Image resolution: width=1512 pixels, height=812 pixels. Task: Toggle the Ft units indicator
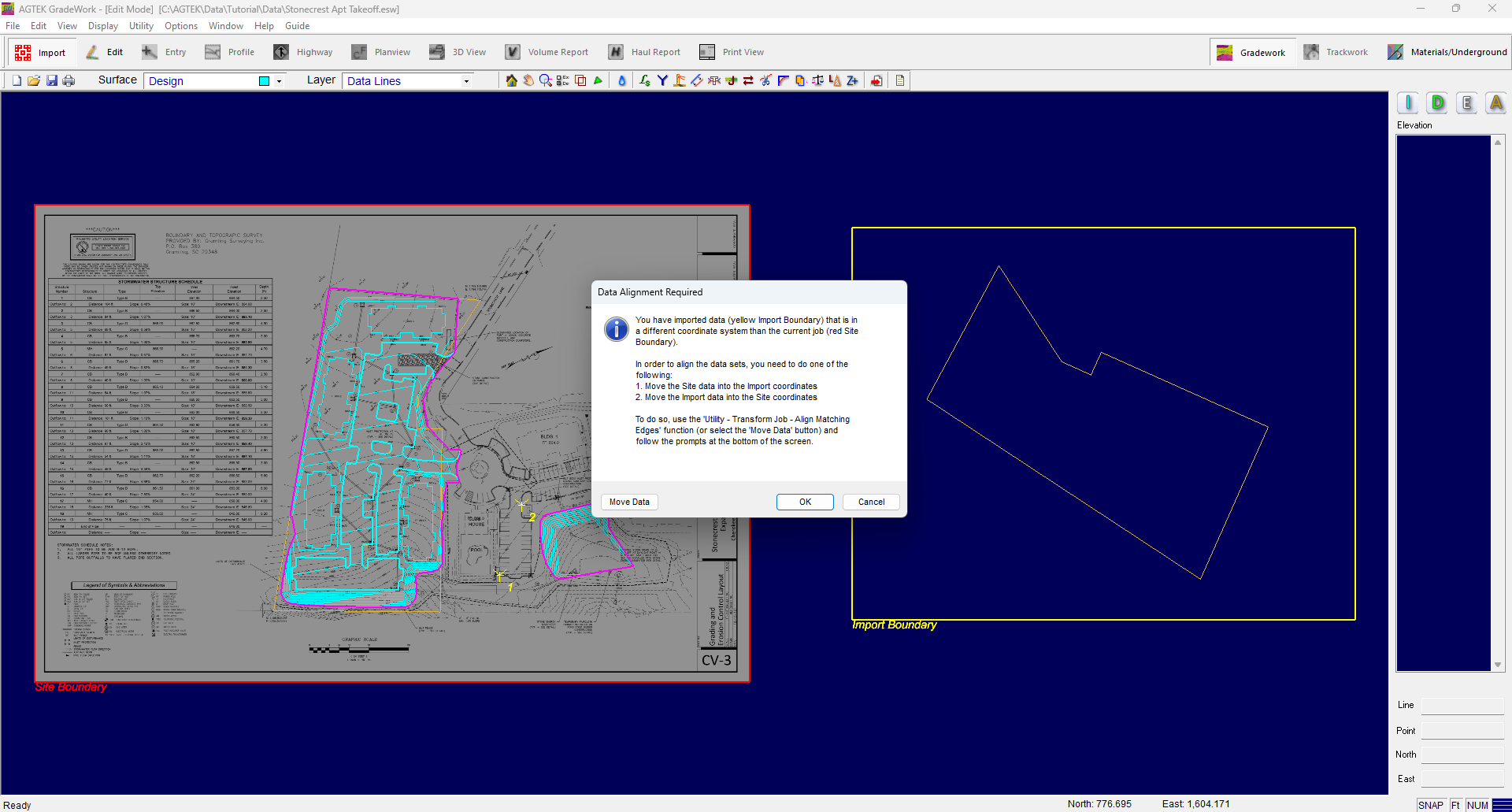pyautogui.click(x=1455, y=805)
